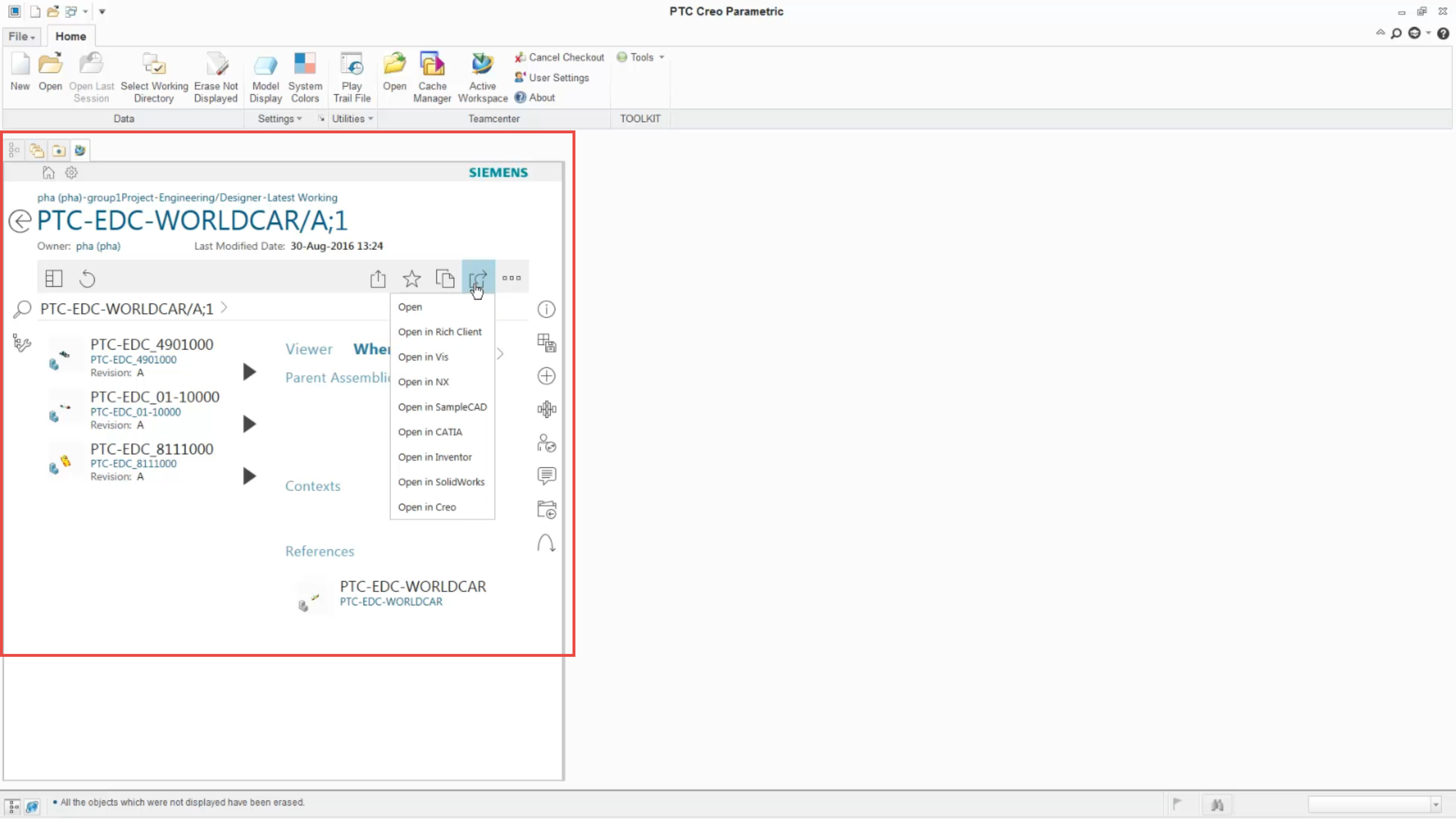The image size is (1456, 819).
Task: Expand PTC-EDC_8111000 with arrow
Action: (x=249, y=476)
